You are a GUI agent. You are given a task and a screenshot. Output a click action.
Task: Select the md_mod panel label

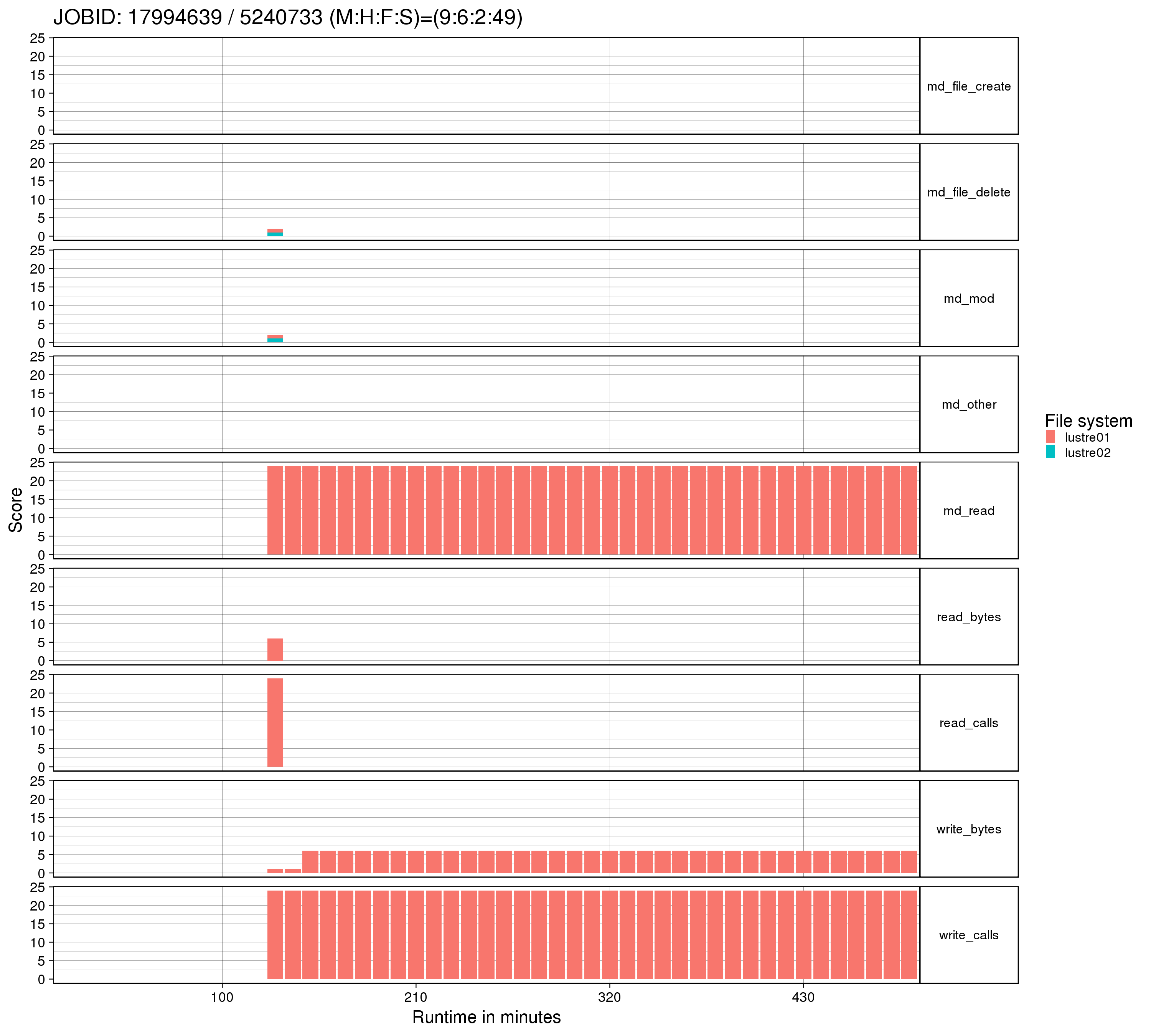(x=968, y=299)
